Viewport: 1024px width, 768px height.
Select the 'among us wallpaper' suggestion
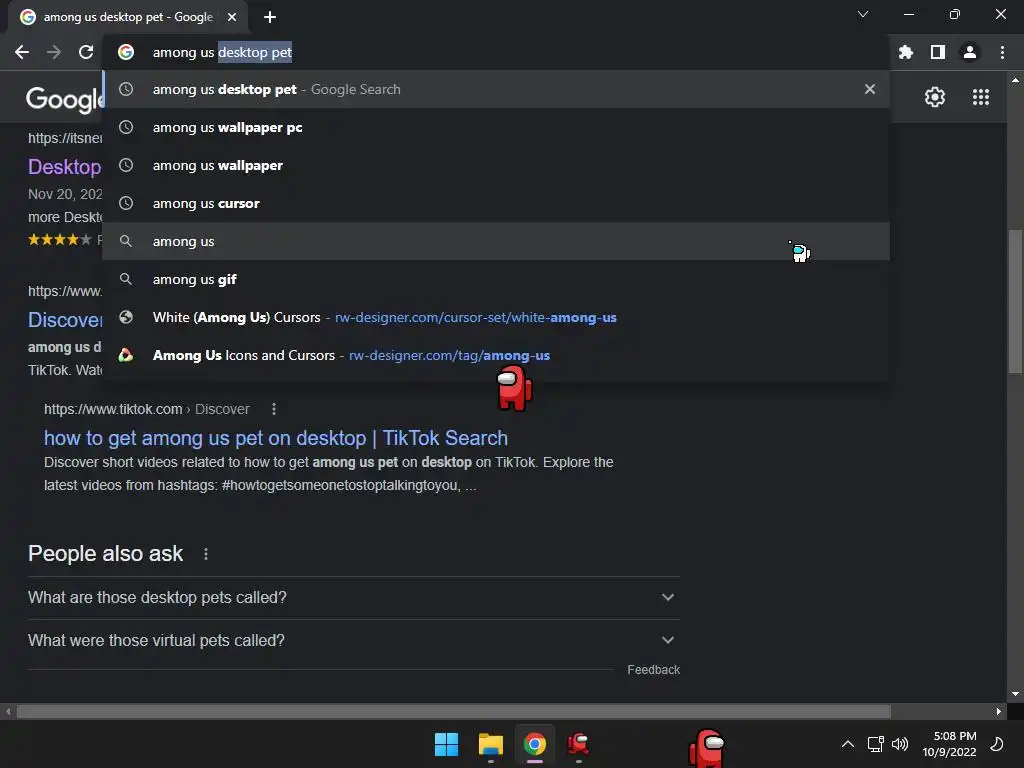[x=496, y=165]
